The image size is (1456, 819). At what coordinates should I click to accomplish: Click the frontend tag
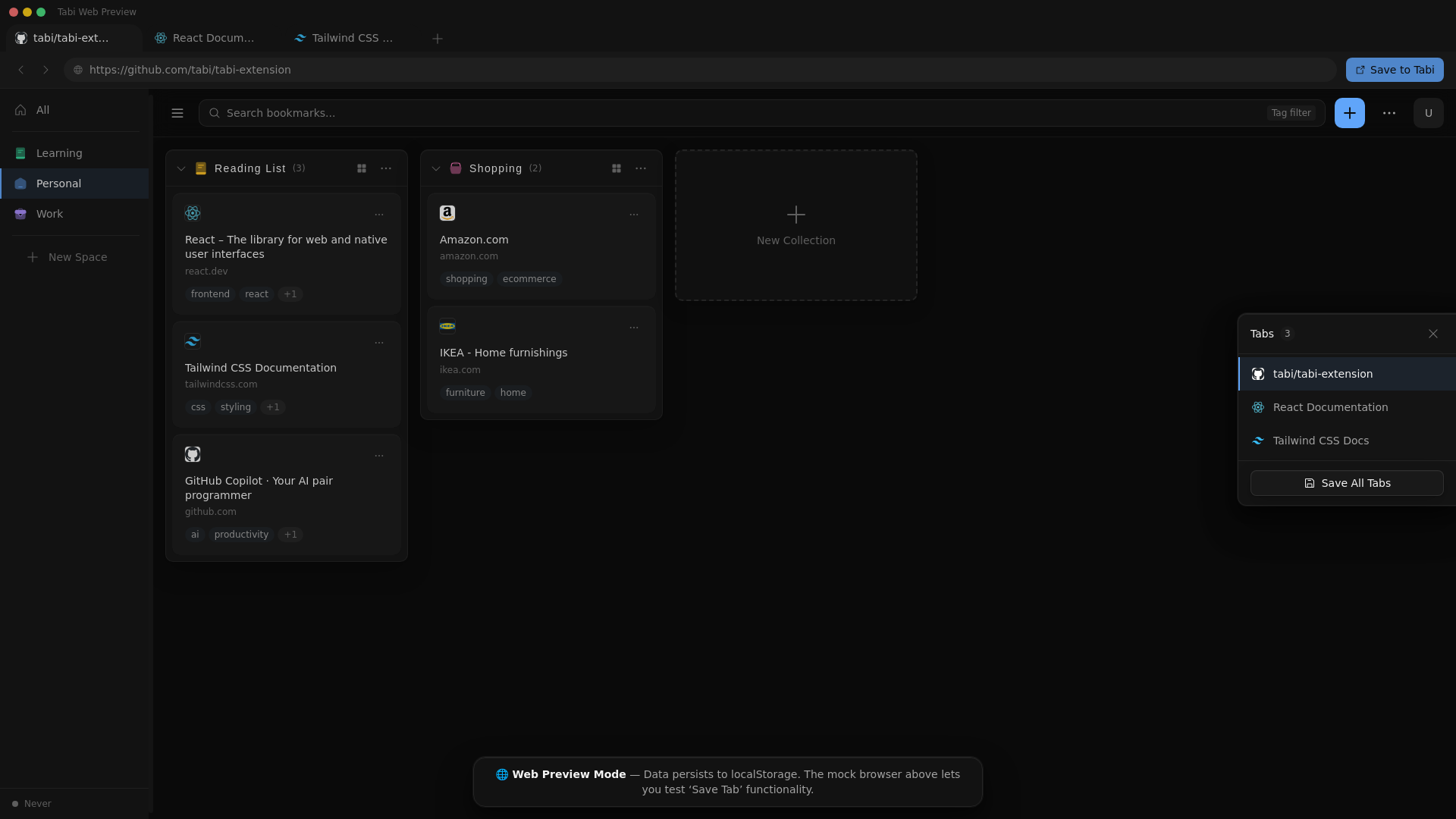[x=210, y=294]
